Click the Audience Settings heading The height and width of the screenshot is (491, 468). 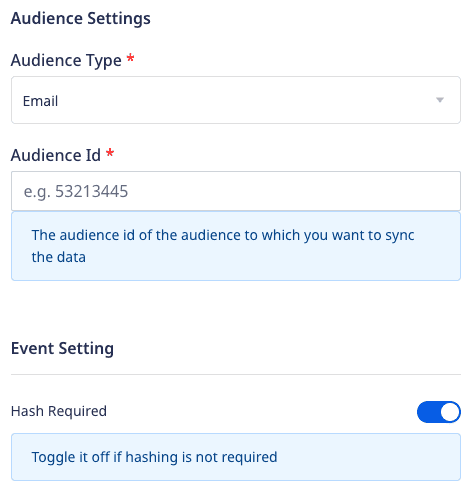80,18
